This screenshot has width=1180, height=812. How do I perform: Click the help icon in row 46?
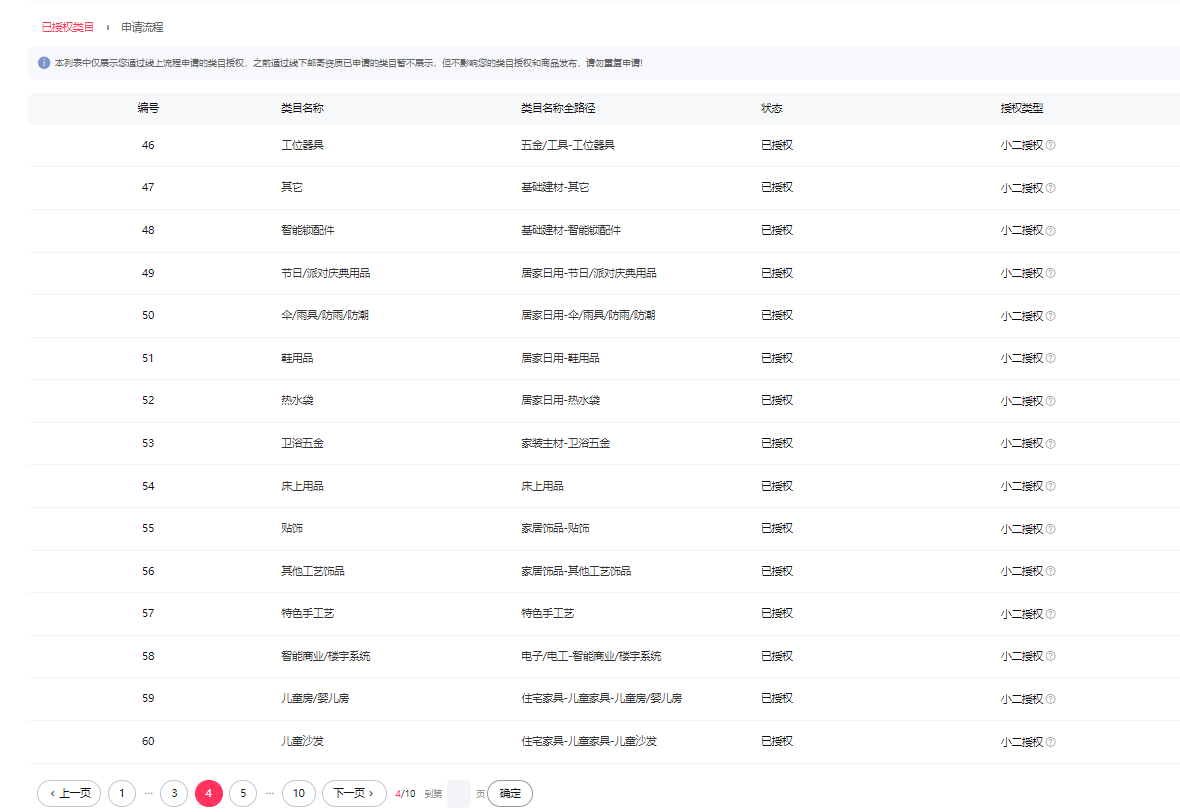point(1050,145)
